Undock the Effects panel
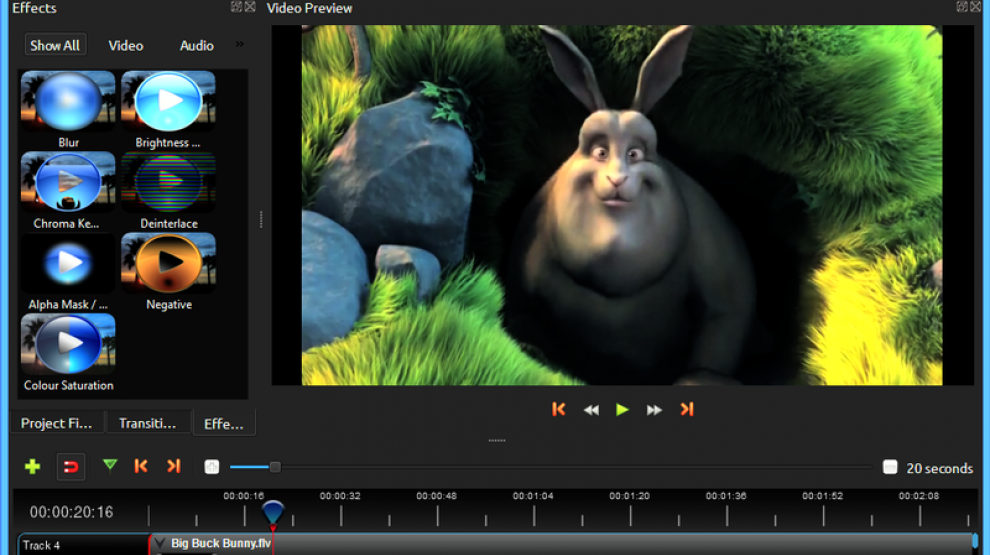Image resolution: width=990 pixels, height=555 pixels. coord(236,7)
